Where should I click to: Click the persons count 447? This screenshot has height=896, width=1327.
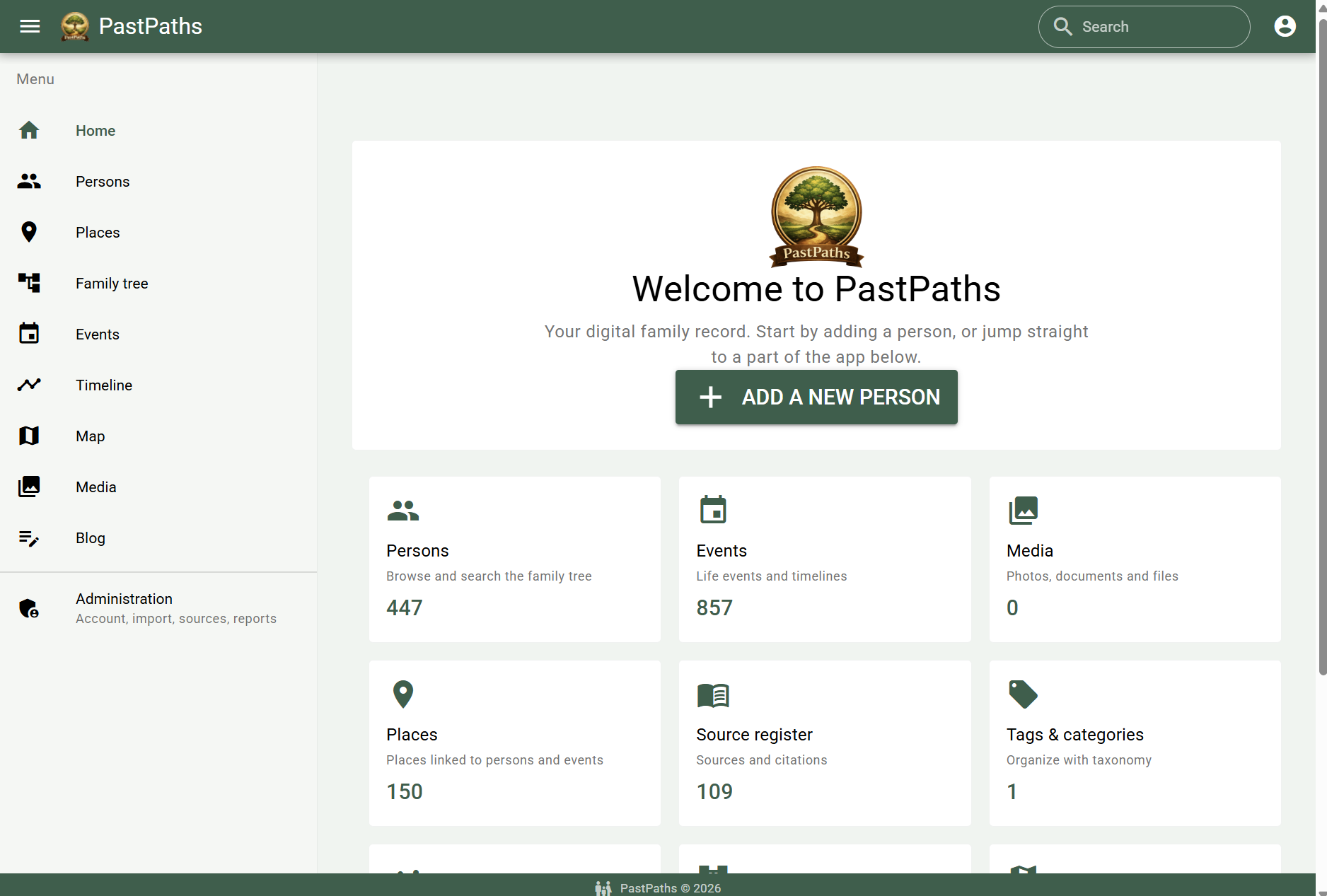(405, 607)
